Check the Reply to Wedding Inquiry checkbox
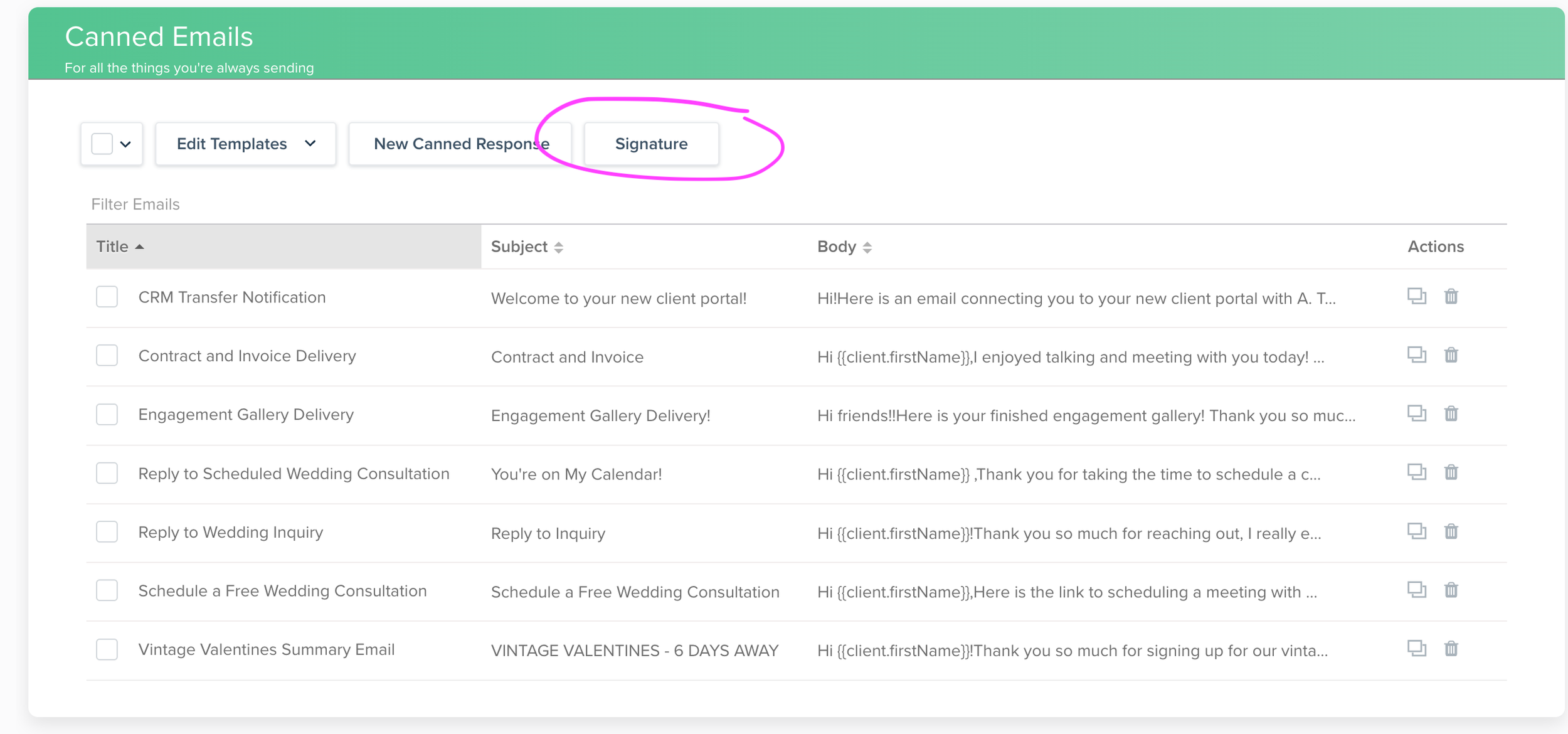The image size is (1568, 734). pos(107,531)
